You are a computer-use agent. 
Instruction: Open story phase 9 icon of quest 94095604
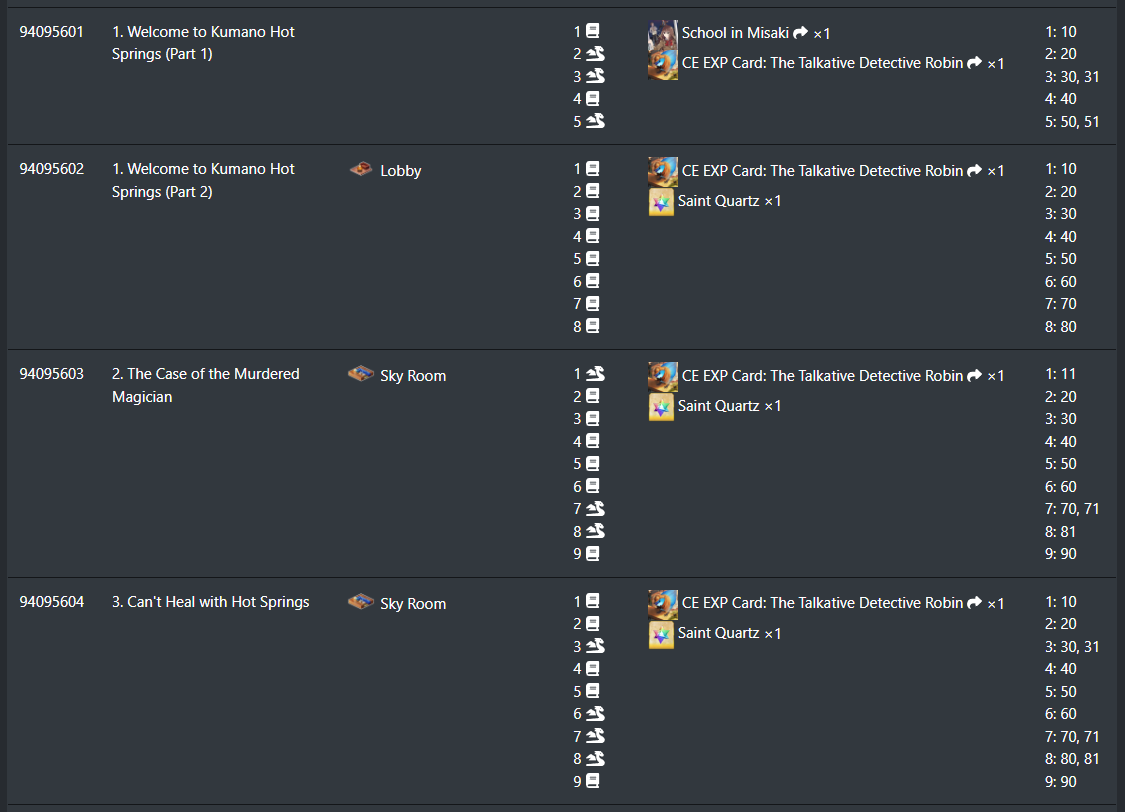coord(593,781)
